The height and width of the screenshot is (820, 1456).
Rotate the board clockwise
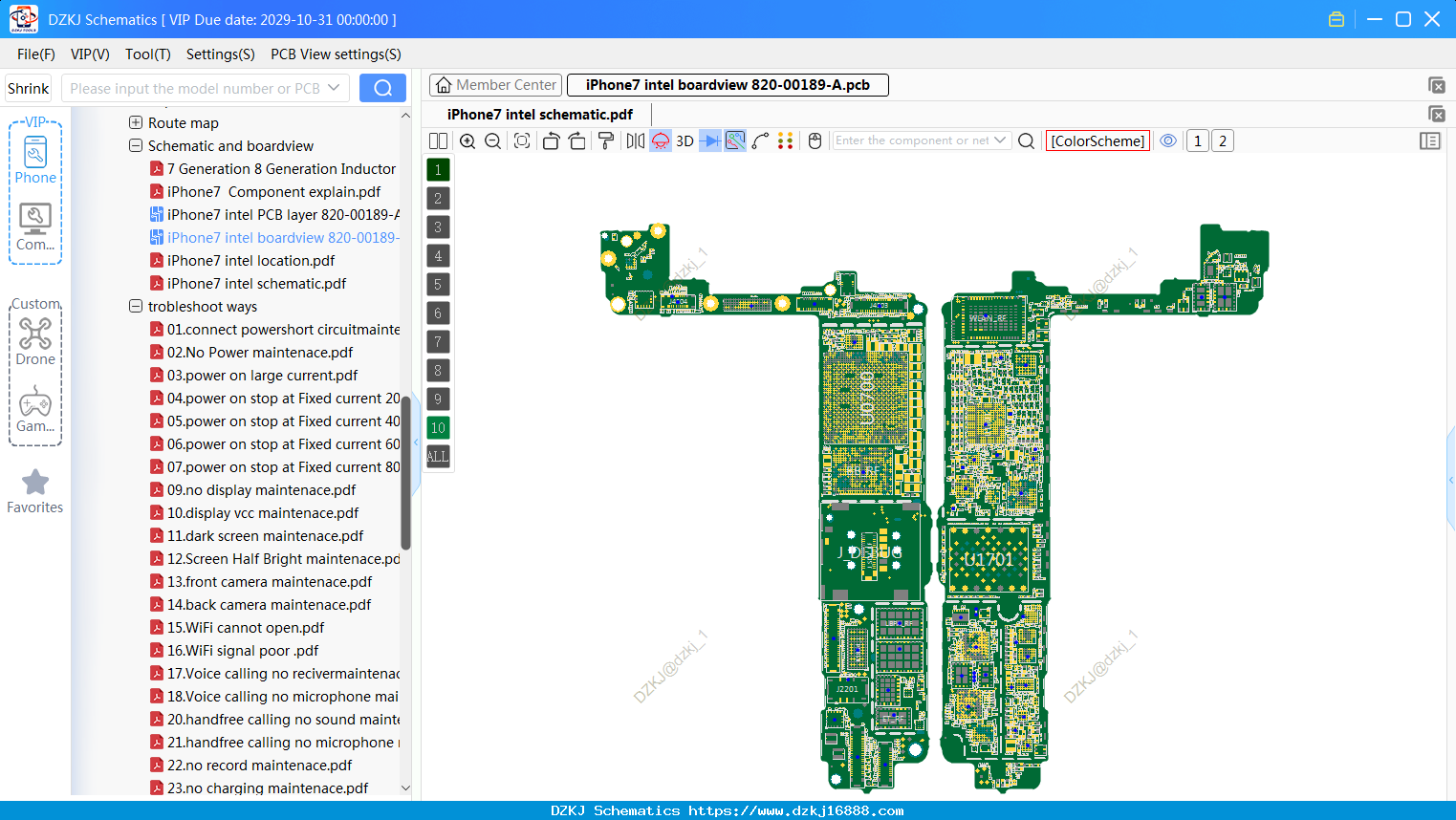[577, 140]
